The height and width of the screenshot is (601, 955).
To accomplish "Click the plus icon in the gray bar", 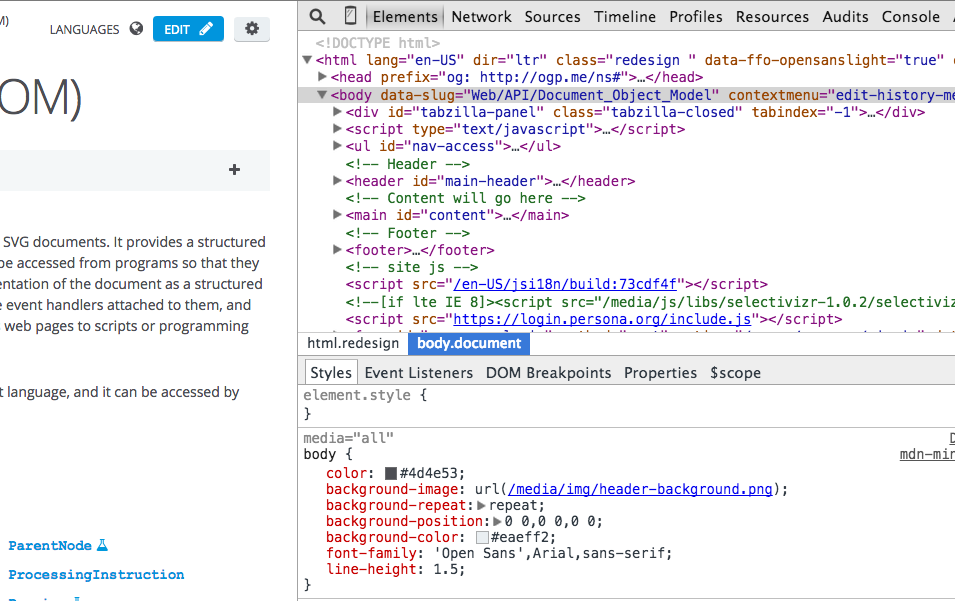I will (x=234, y=170).
